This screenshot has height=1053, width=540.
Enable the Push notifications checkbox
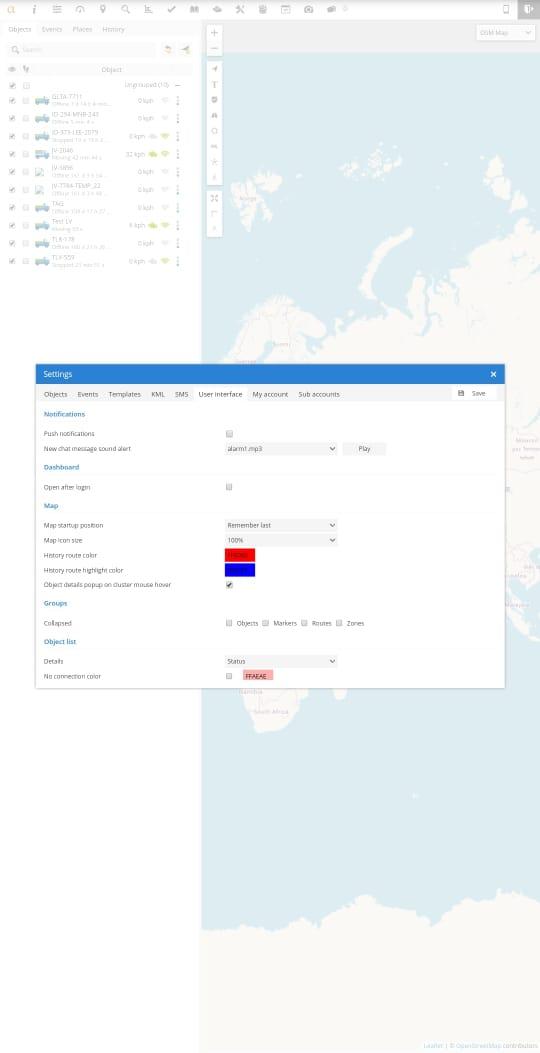click(x=229, y=434)
